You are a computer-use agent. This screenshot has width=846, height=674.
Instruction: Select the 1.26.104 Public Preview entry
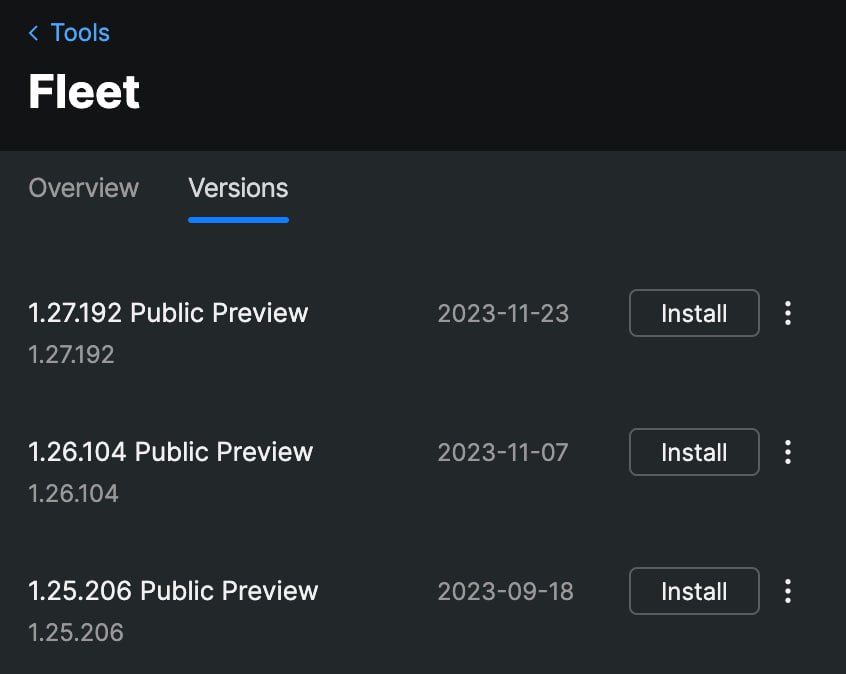170,451
